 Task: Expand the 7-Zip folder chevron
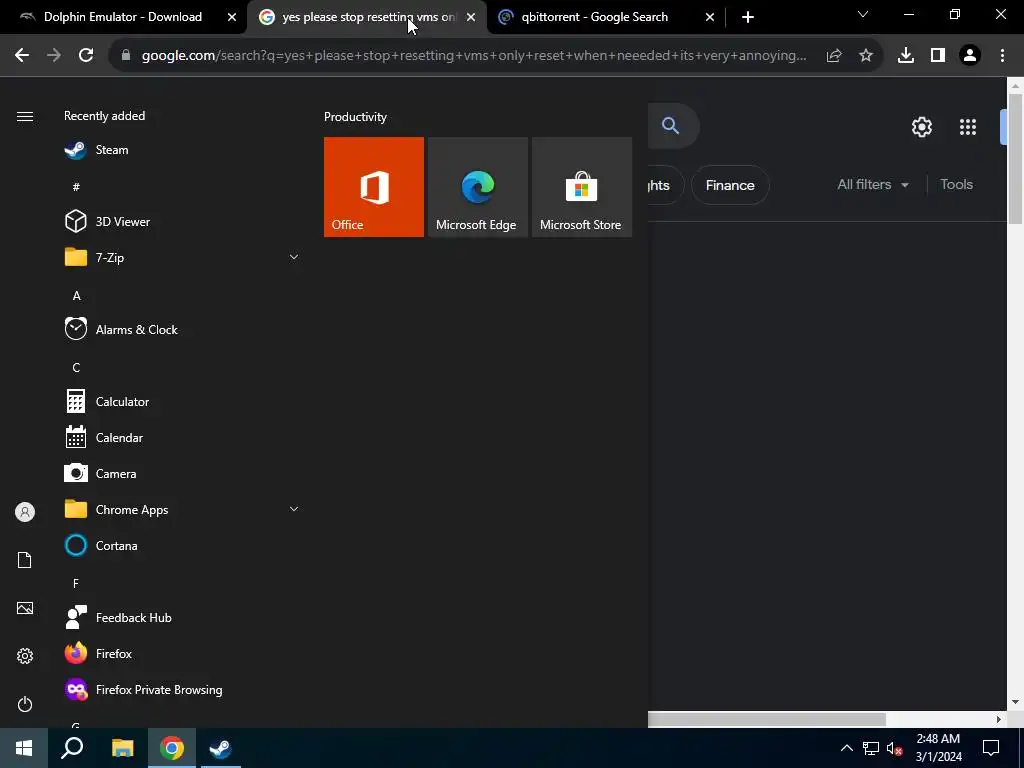tap(294, 257)
